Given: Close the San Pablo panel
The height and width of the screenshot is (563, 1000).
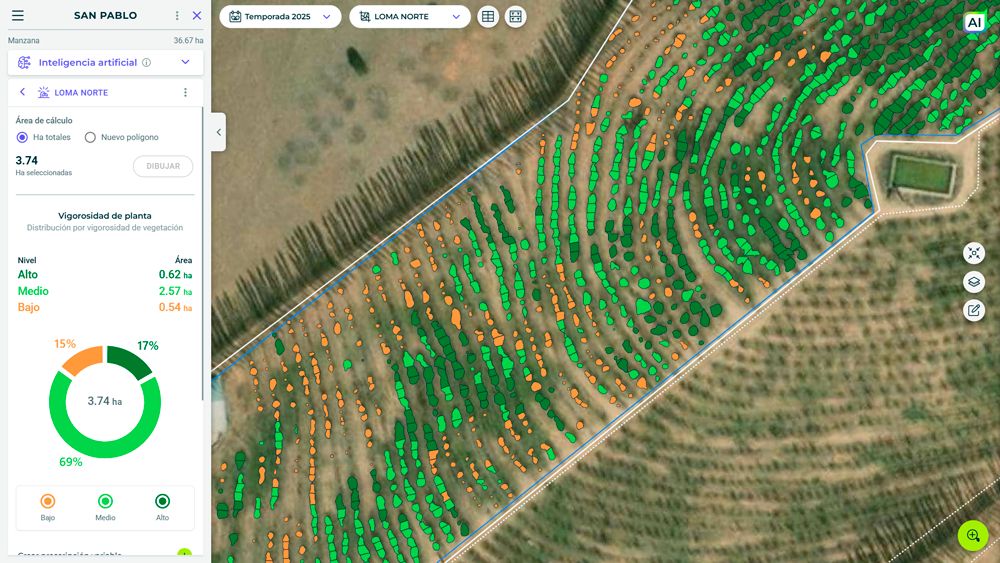Looking at the screenshot, I should (x=197, y=16).
